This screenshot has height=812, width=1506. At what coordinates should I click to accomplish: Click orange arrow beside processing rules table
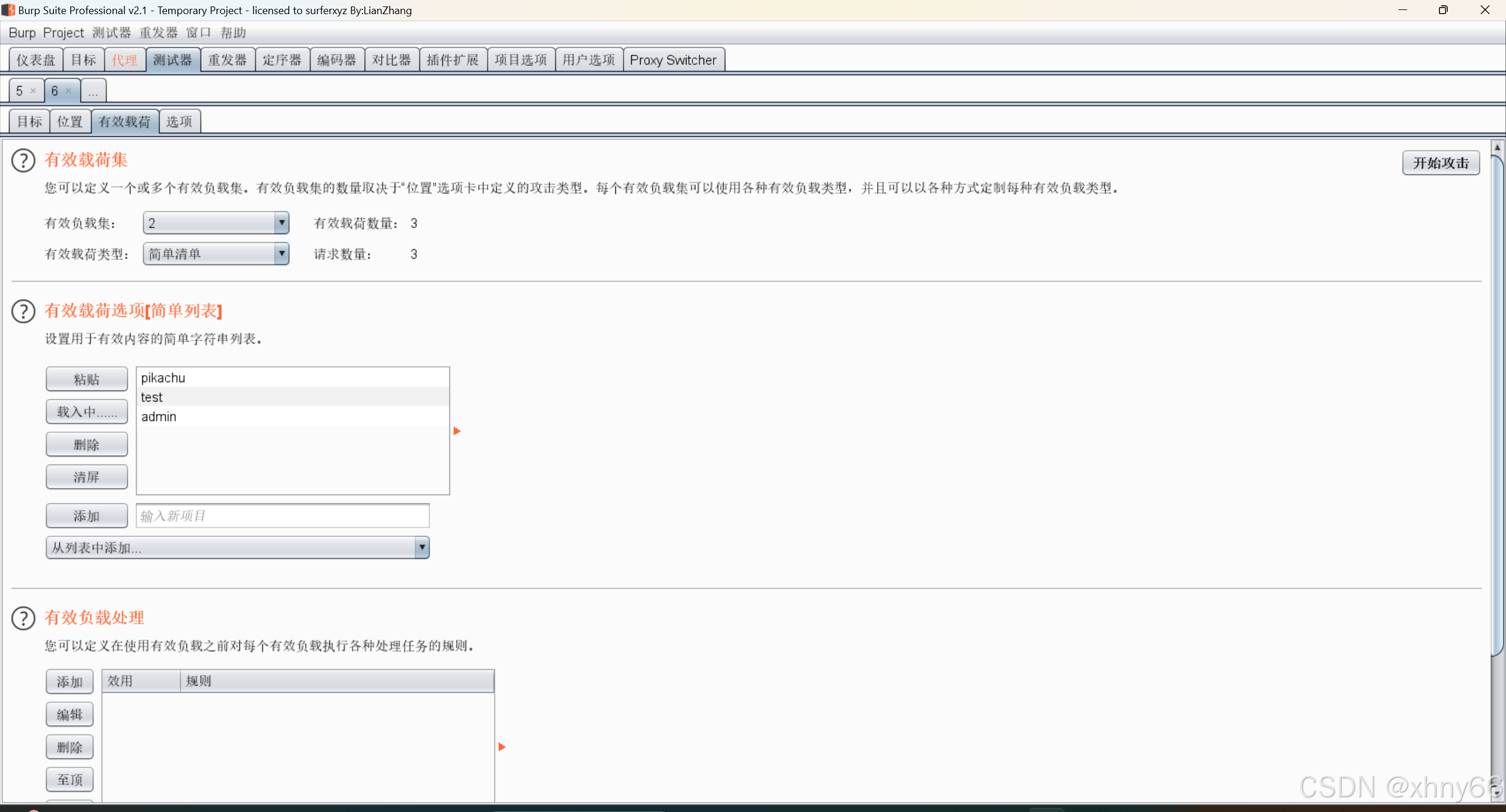pyautogui.click(x=502, y=747)
